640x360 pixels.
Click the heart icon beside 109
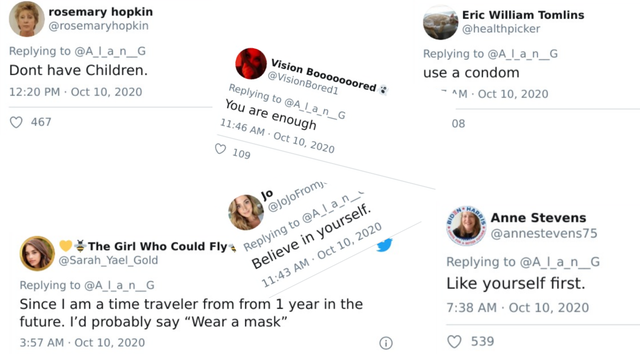click(220, 149)
